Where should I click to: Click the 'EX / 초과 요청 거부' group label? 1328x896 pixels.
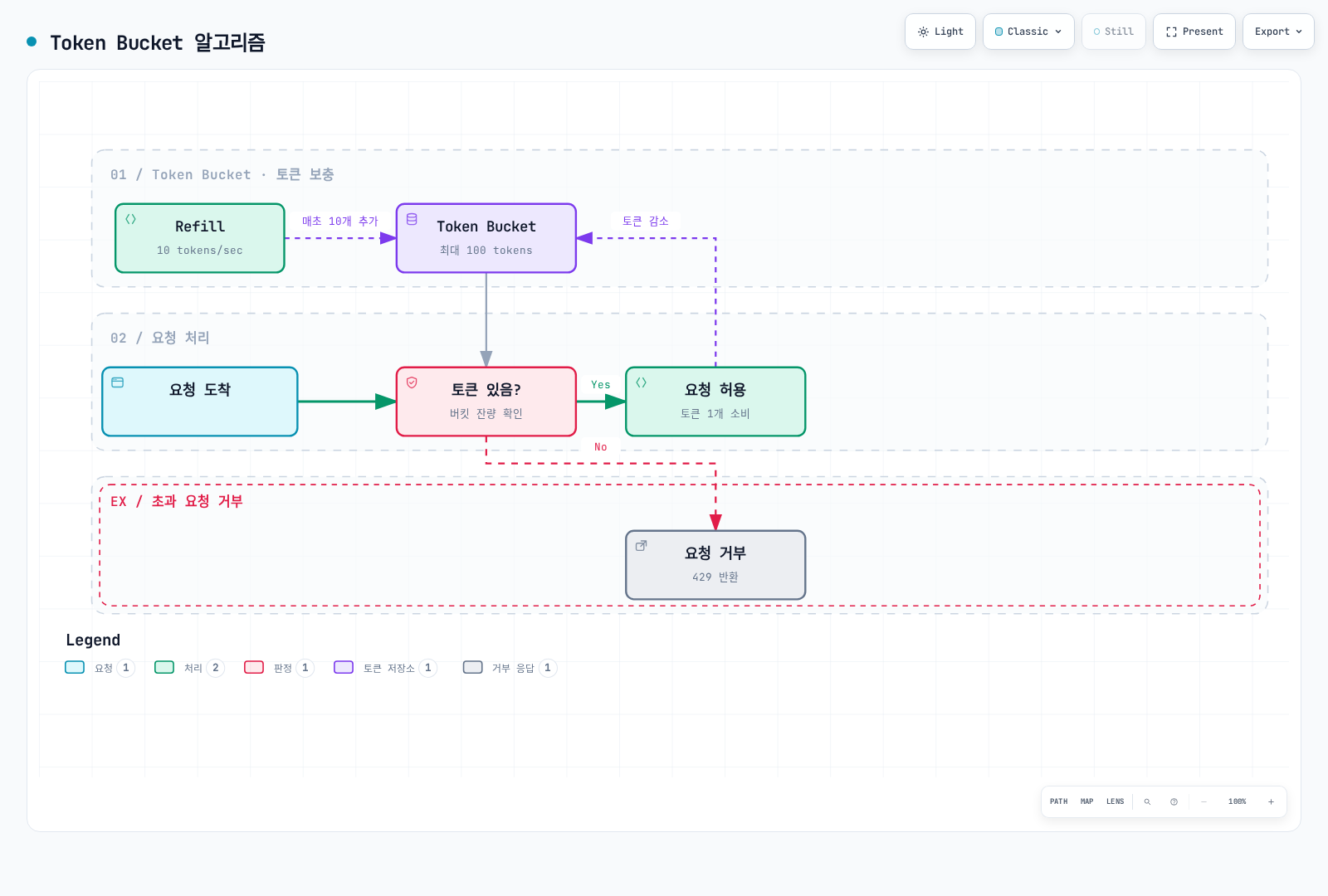click(177, 501)
